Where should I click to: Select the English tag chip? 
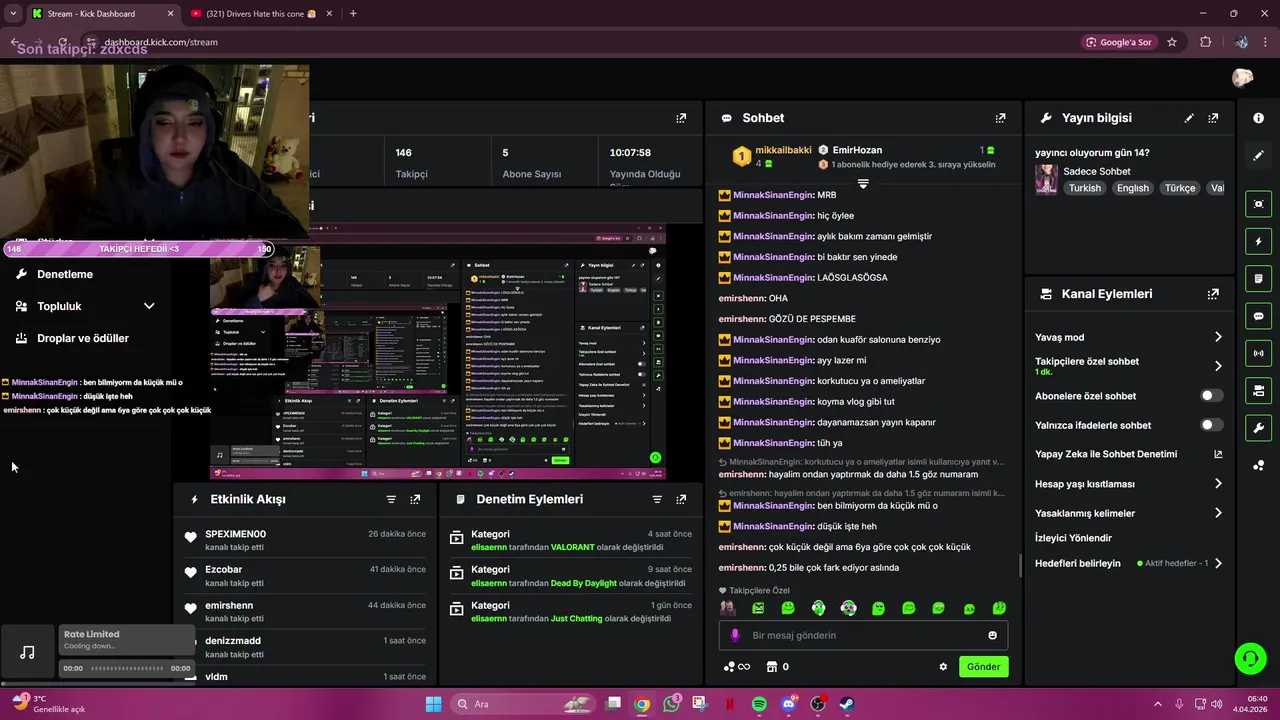pyautogui.click(x=1133, y=188)
